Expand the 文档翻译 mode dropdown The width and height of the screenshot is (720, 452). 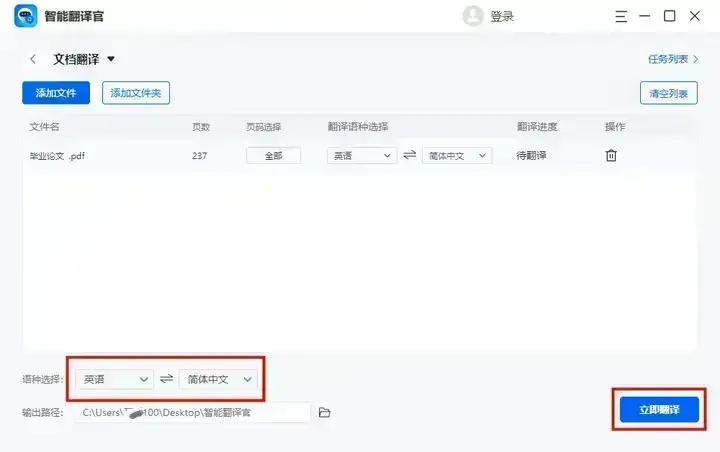click(x=111, y=59)
